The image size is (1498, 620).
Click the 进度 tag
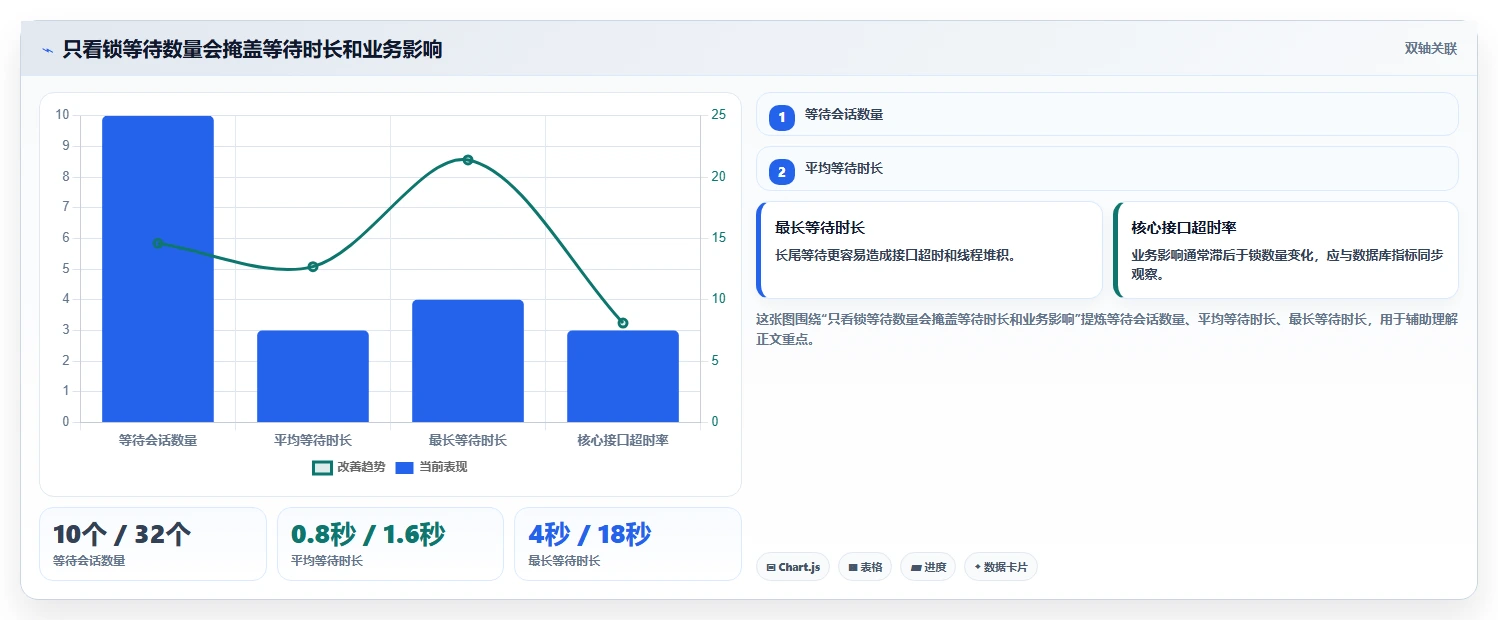tap(928, 567)
